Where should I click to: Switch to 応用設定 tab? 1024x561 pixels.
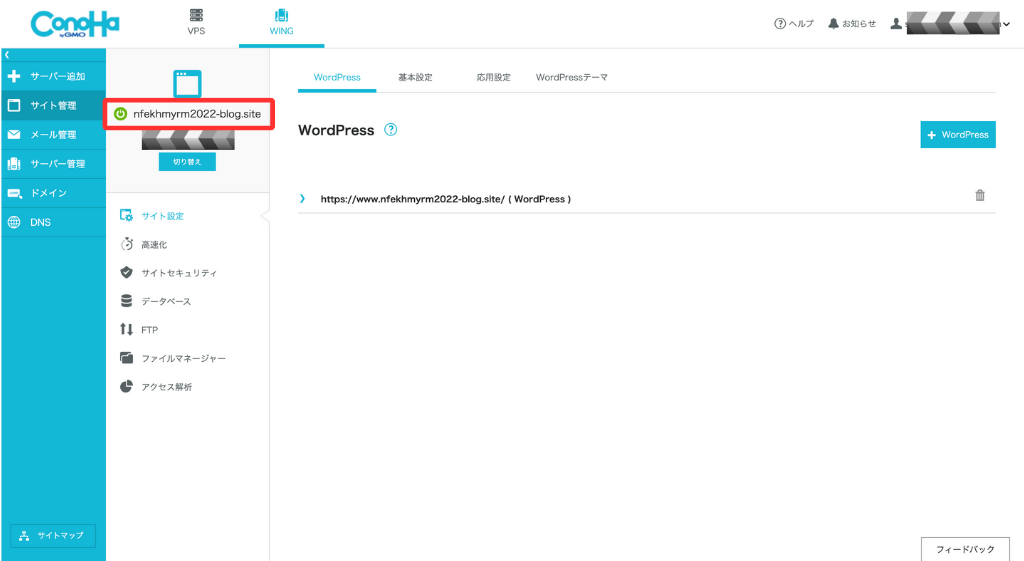(x=493, y=77)
